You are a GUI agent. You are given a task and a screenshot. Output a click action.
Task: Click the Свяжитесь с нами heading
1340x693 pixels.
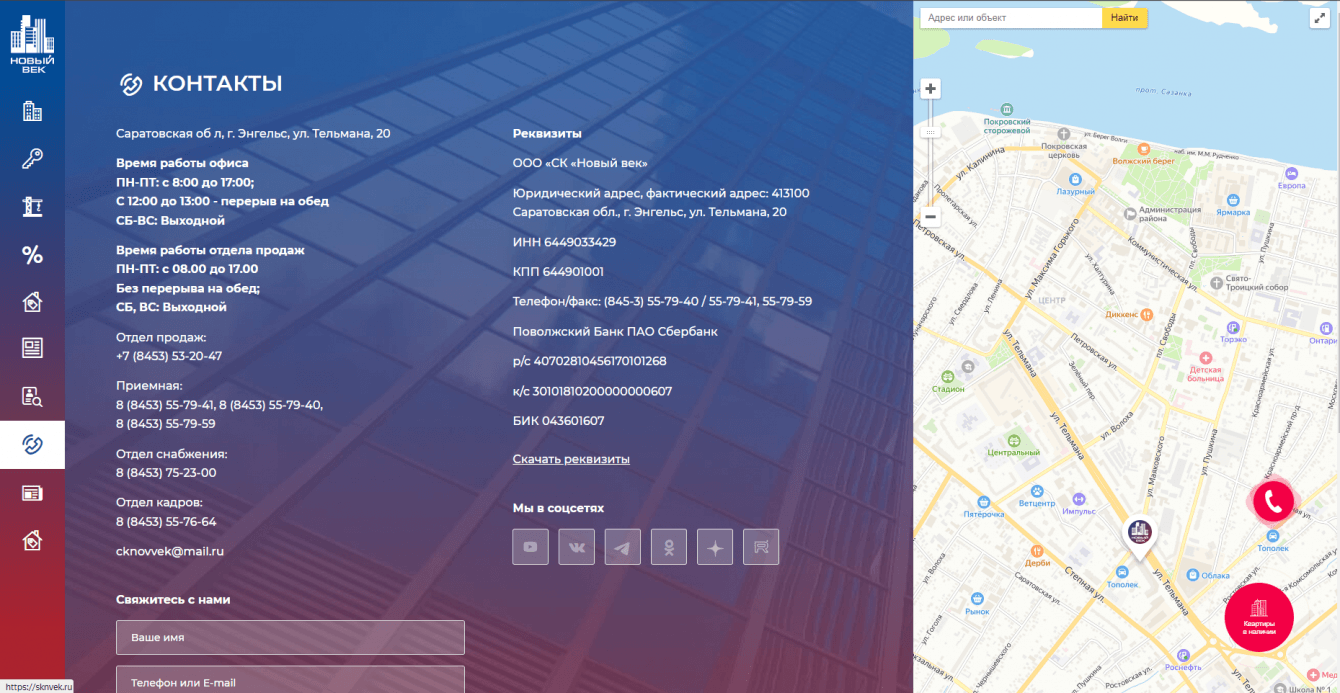[x=173, y=600]
